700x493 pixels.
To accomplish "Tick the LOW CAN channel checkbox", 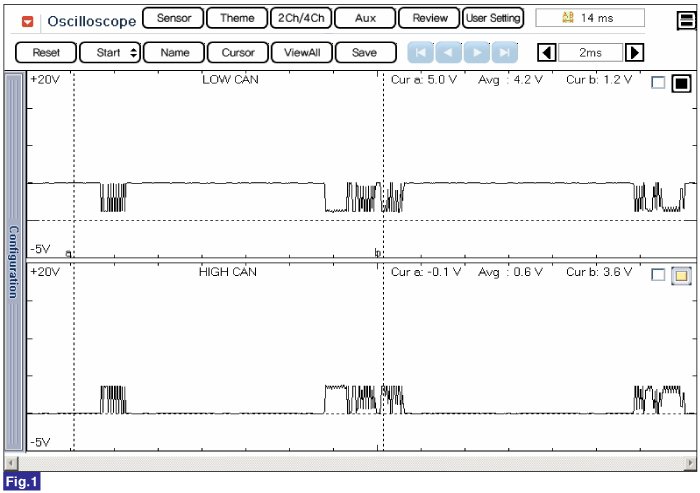I will coord(658,83).
